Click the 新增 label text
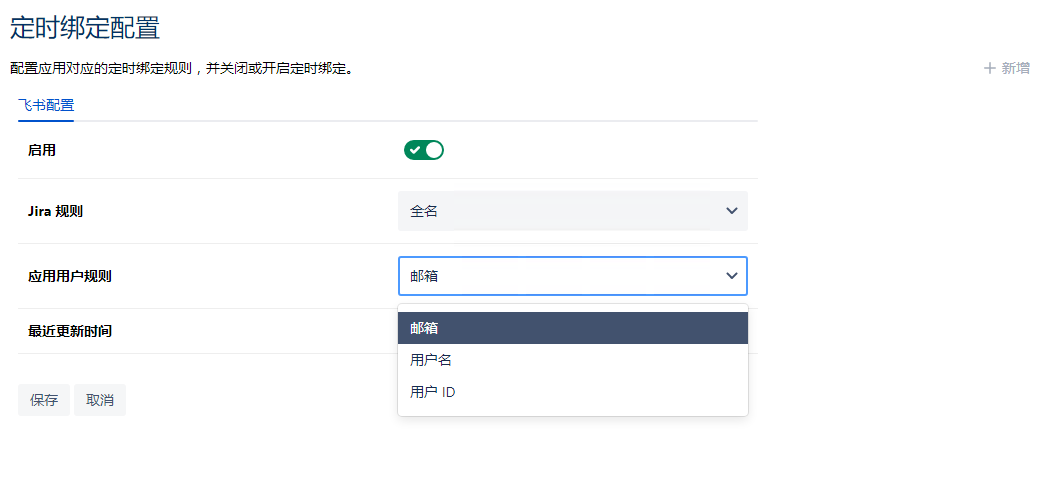1042x491 pixels. click(1015, 68)
